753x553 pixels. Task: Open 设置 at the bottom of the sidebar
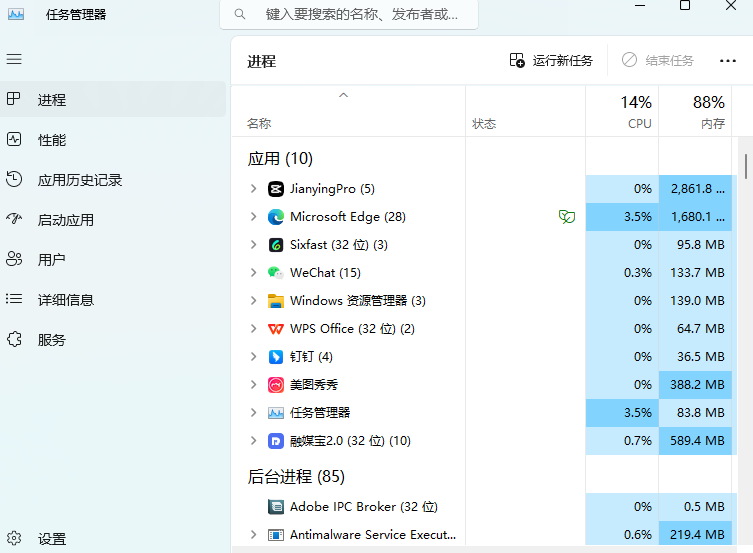pyautogui.click(x=52, y=539)
